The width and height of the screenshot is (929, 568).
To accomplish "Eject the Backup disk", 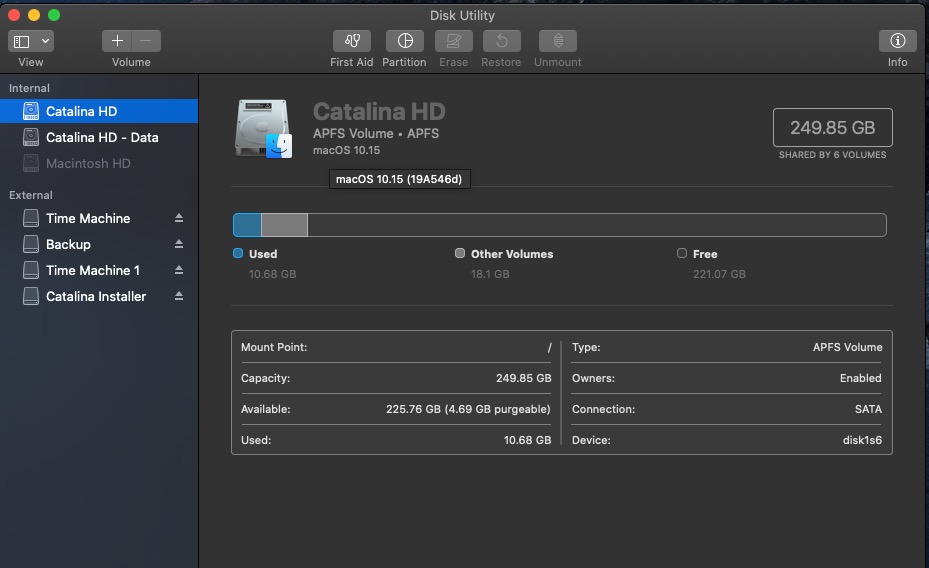I will coord(179,244).
